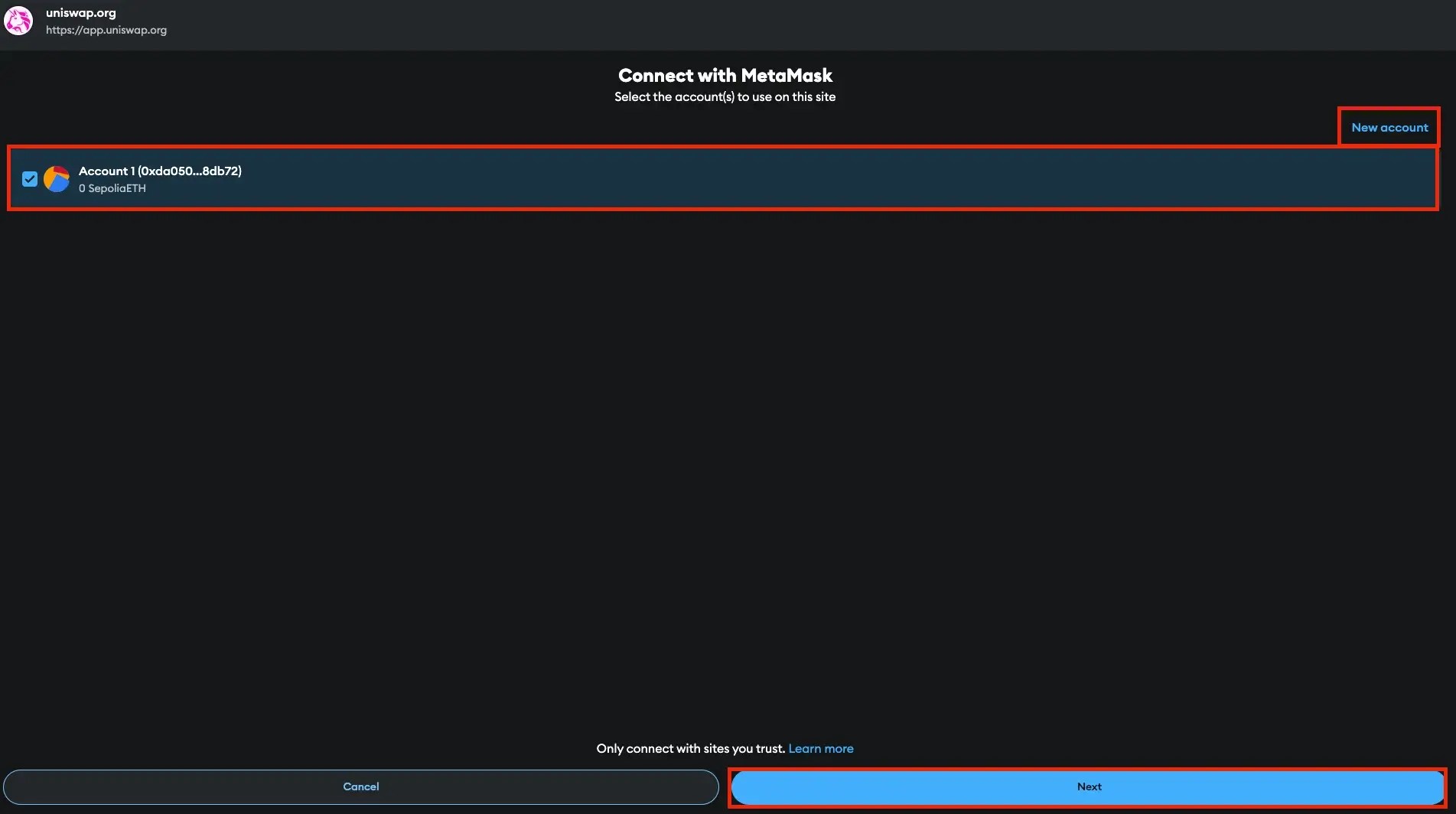This screenshot has width=1456, height=814.
Task: Open the Learn more link
Action: [820, 748]
